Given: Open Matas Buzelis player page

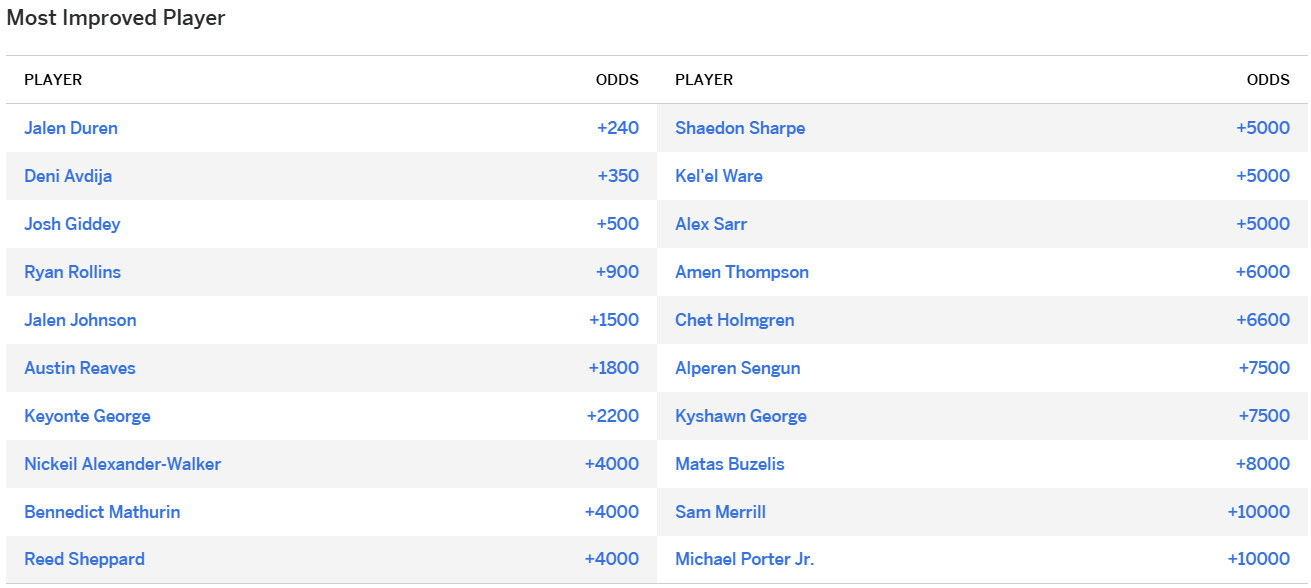Looking at the screenshot, I should pos(730,464).
